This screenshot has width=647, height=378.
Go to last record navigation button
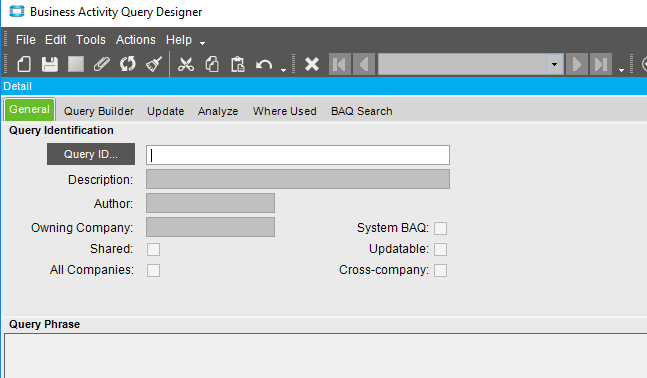(x=601, y=64)
